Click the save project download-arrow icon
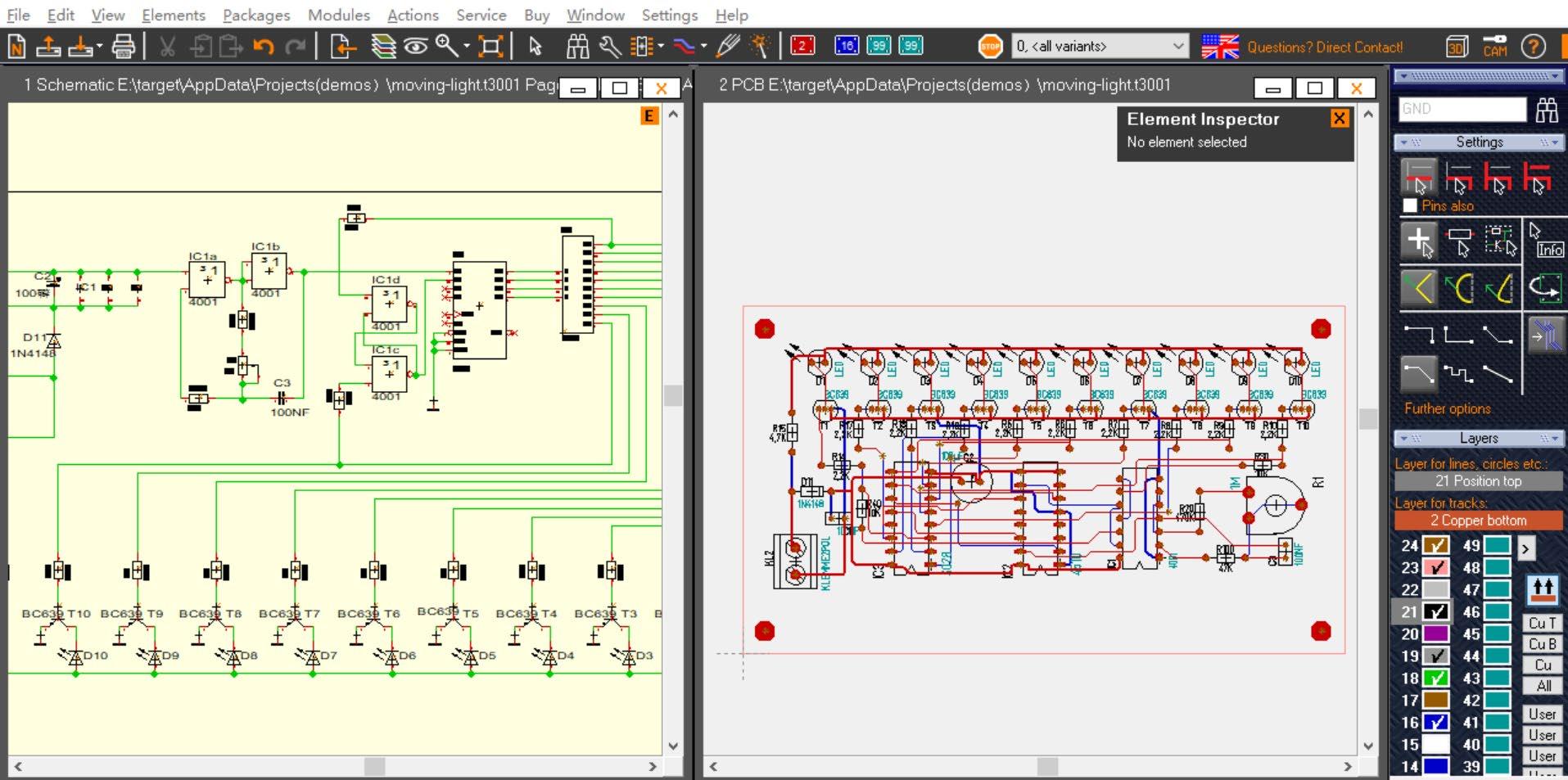Viewport: 1568px width, 780px height. click(x=80, y=47)
